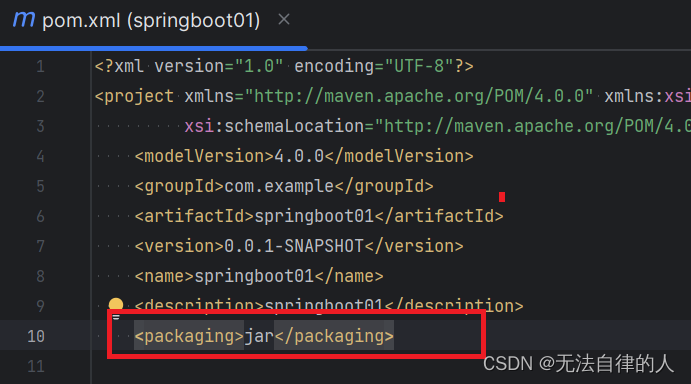Click the modelVersion value 4.0.0
This screenshot has width=691, height=384.
pos(299,157)
